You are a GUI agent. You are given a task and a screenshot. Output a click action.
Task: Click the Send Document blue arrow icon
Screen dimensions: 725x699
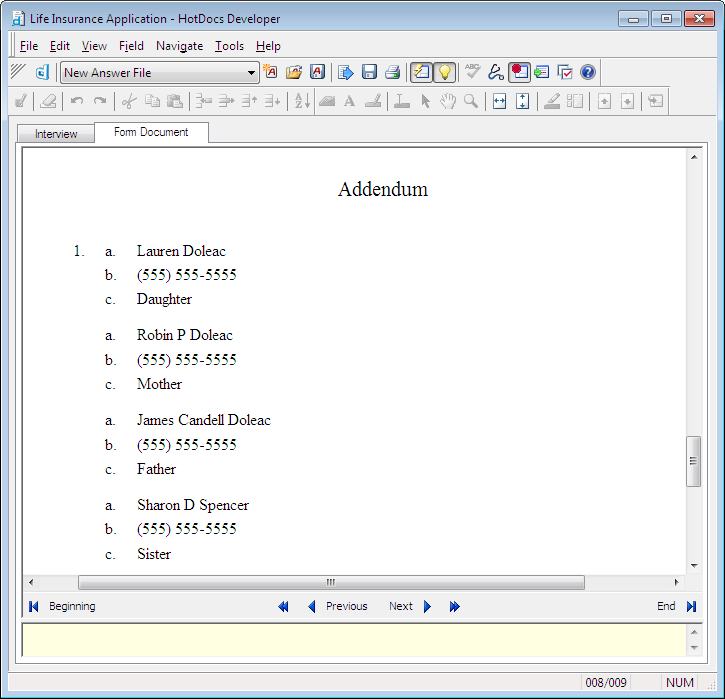coord(345,72)
